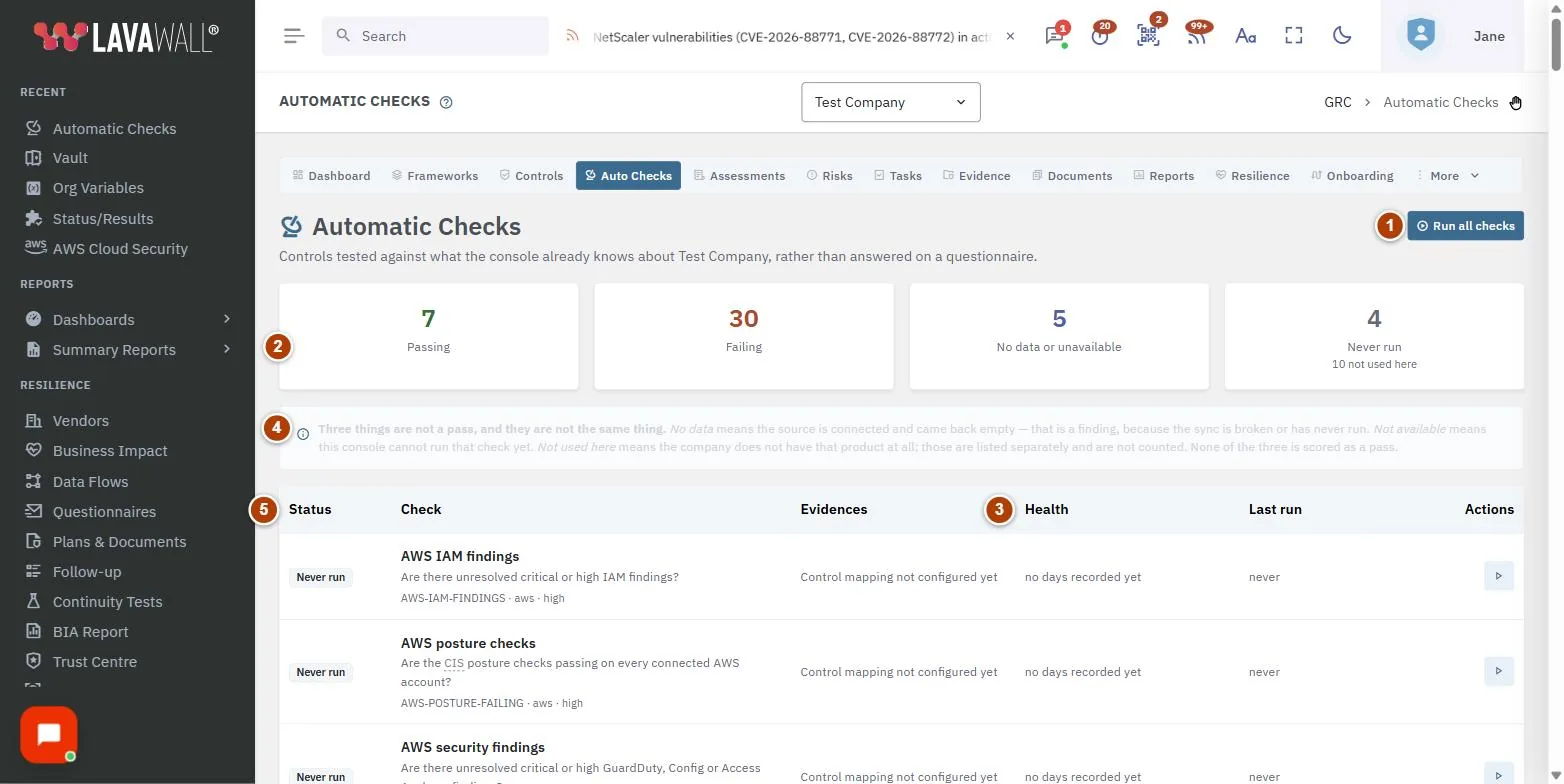Open the RSS feed icon with 99+ badge

click(1196, 36)
